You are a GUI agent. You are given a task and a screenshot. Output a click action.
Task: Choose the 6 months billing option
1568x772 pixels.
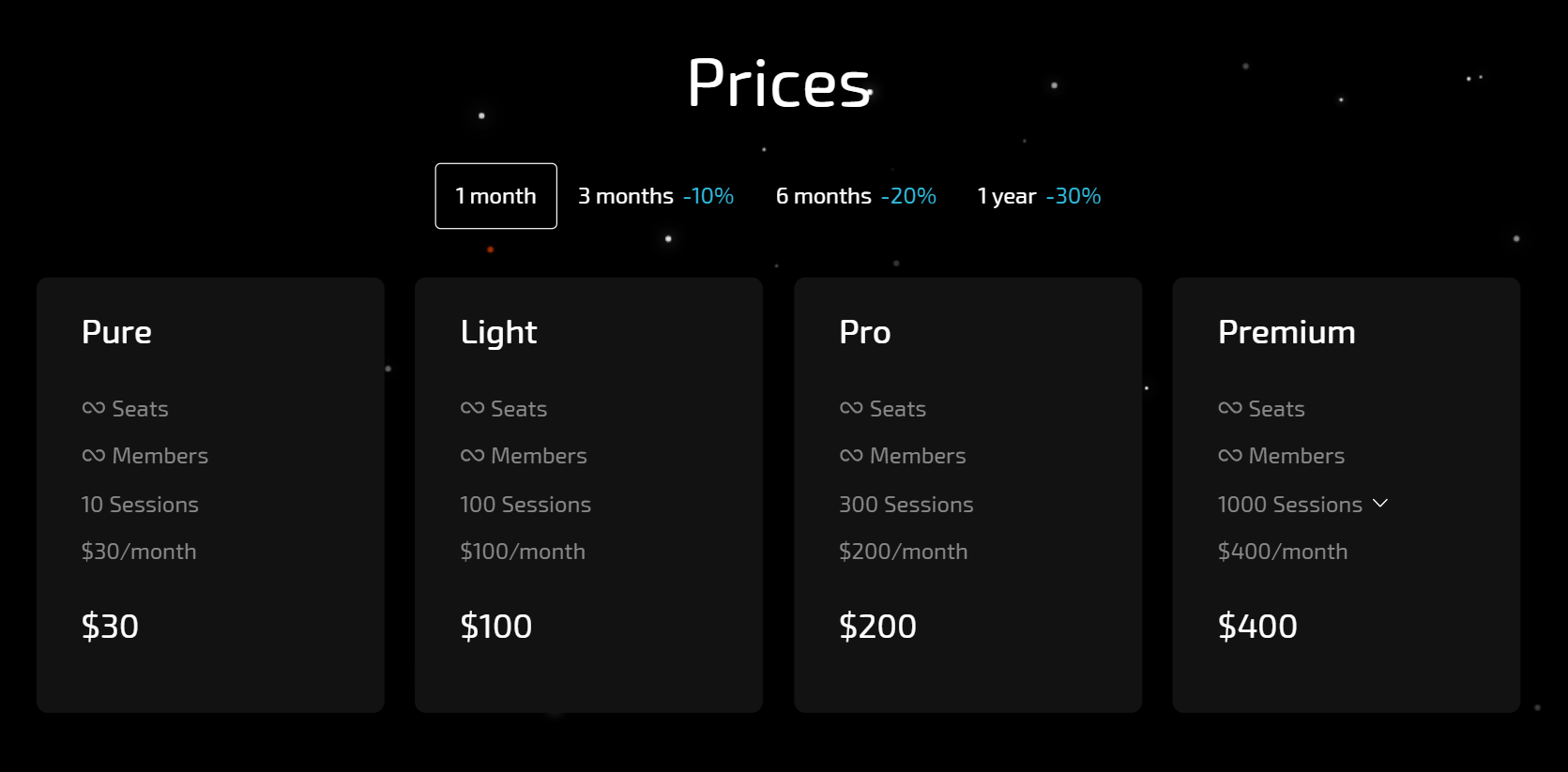point(856,196)
